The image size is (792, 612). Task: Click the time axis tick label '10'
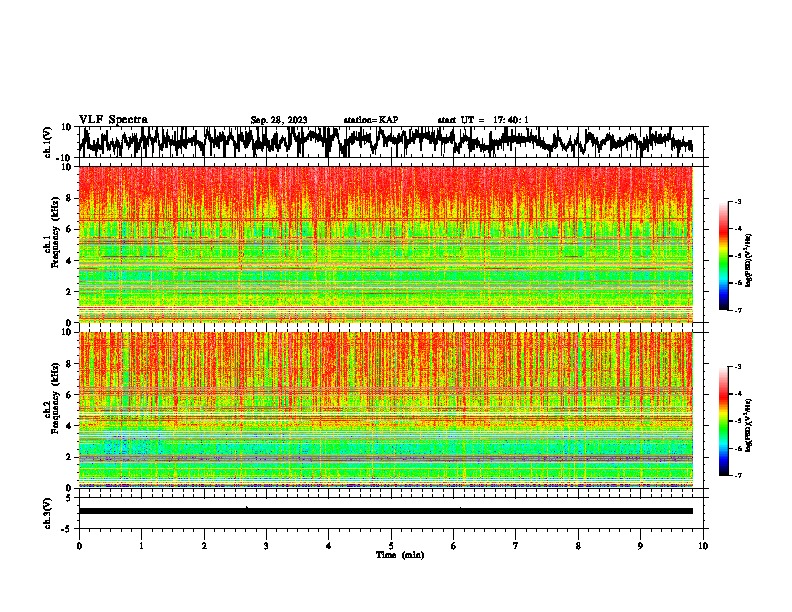click(703, 546)
